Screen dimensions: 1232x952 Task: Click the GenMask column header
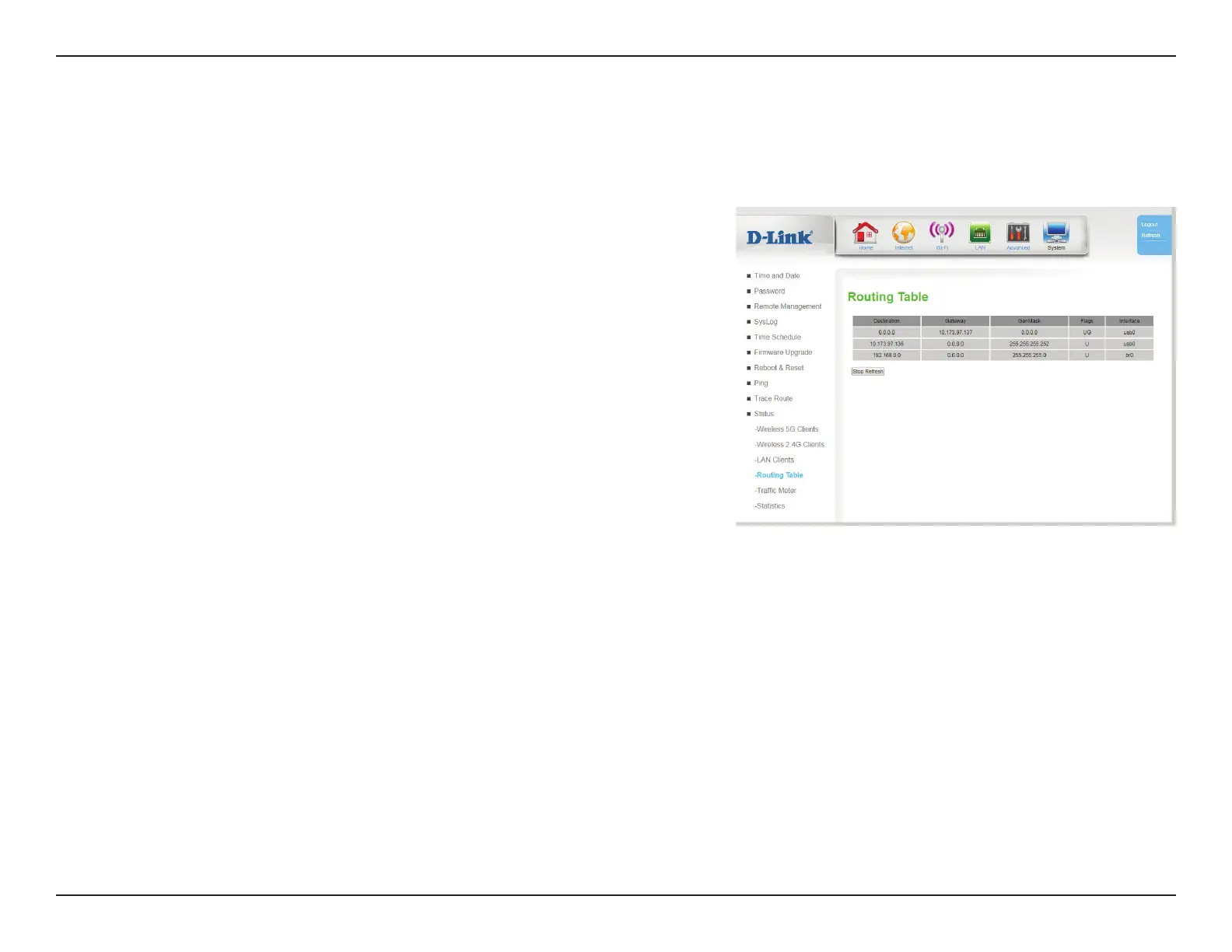1029,321
